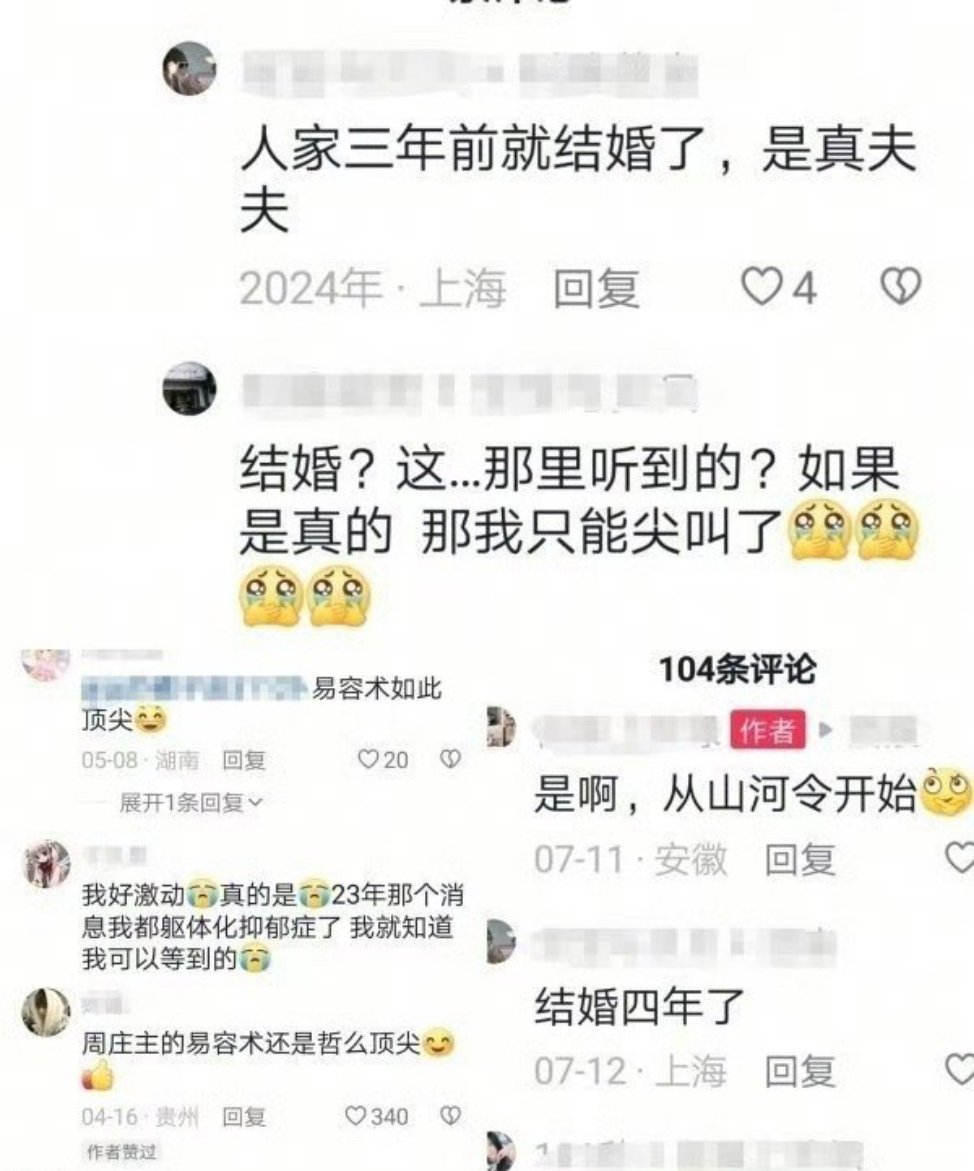Open avatar of 结婚？这...那里听到的 commenter
Viewport: 974px width, 1171px height.
(x=190, y=389)
